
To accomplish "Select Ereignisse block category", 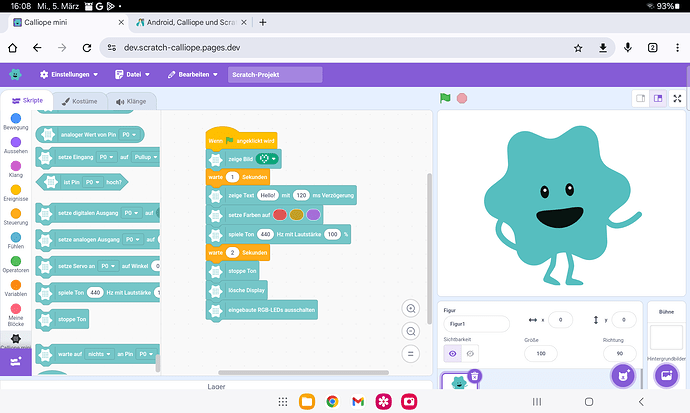I will pyautogui.click(x=16, y=193).
